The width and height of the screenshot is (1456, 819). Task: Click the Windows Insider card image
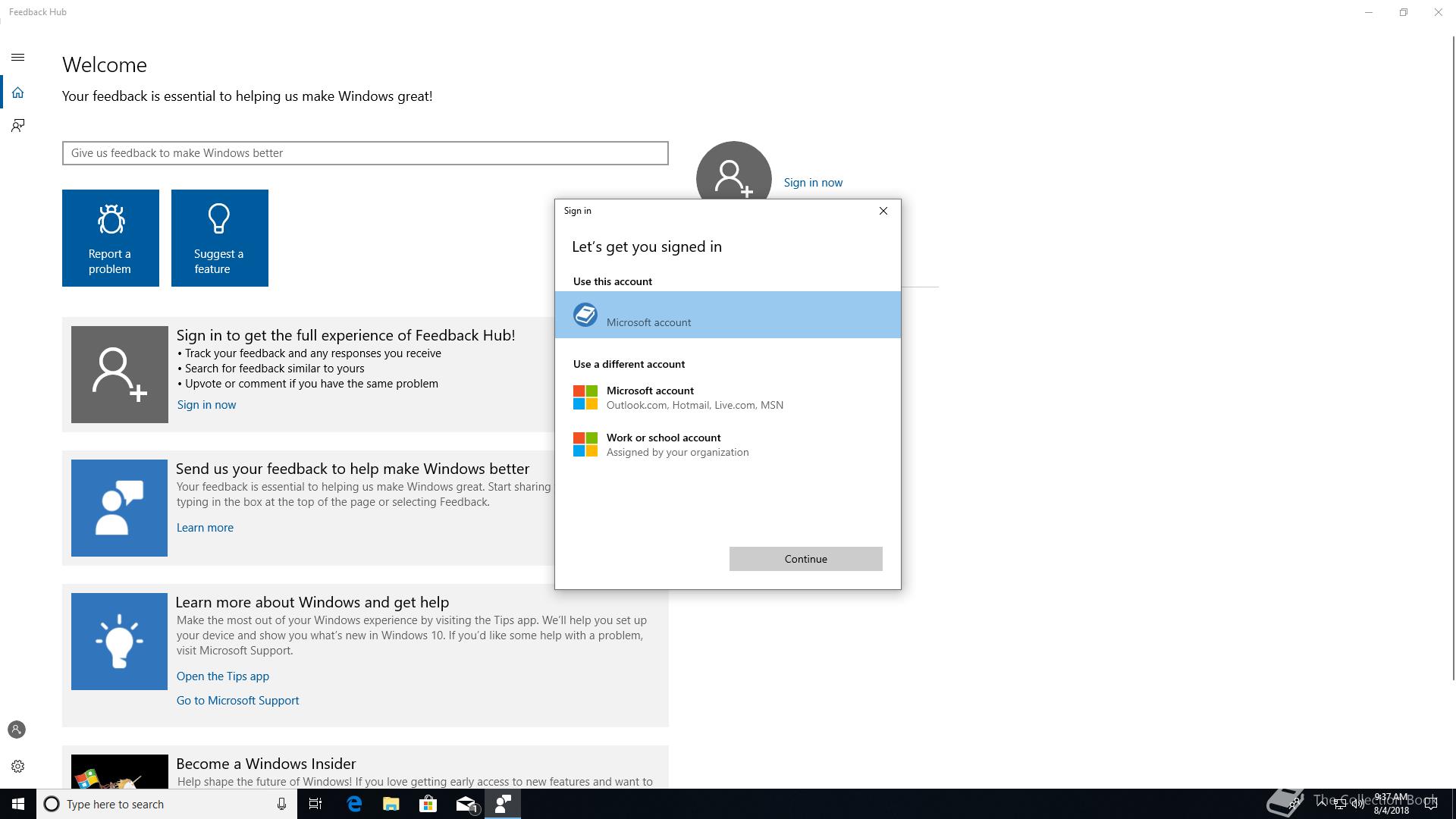tap(119, 771)
